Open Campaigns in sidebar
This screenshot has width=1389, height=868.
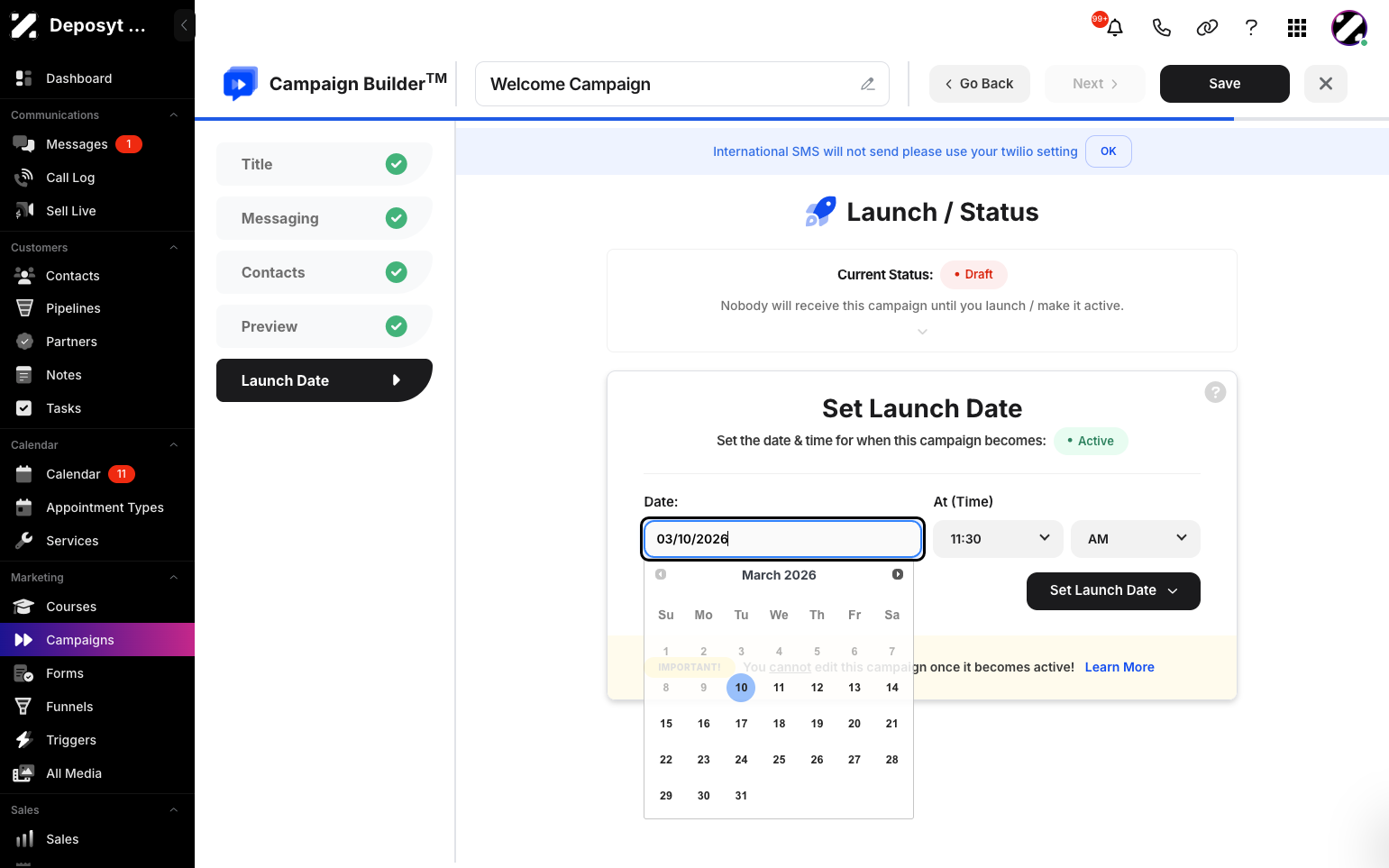(x=97, y=640)
